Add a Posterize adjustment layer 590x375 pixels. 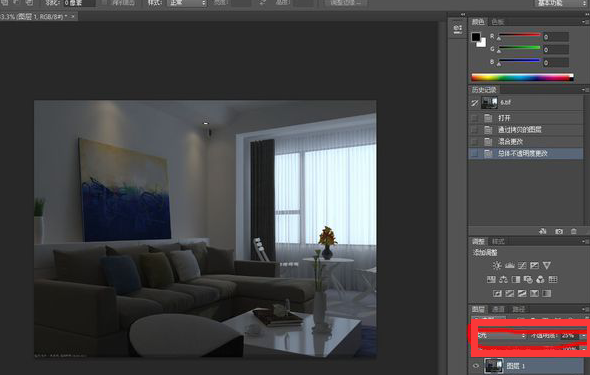coord(509,293)
